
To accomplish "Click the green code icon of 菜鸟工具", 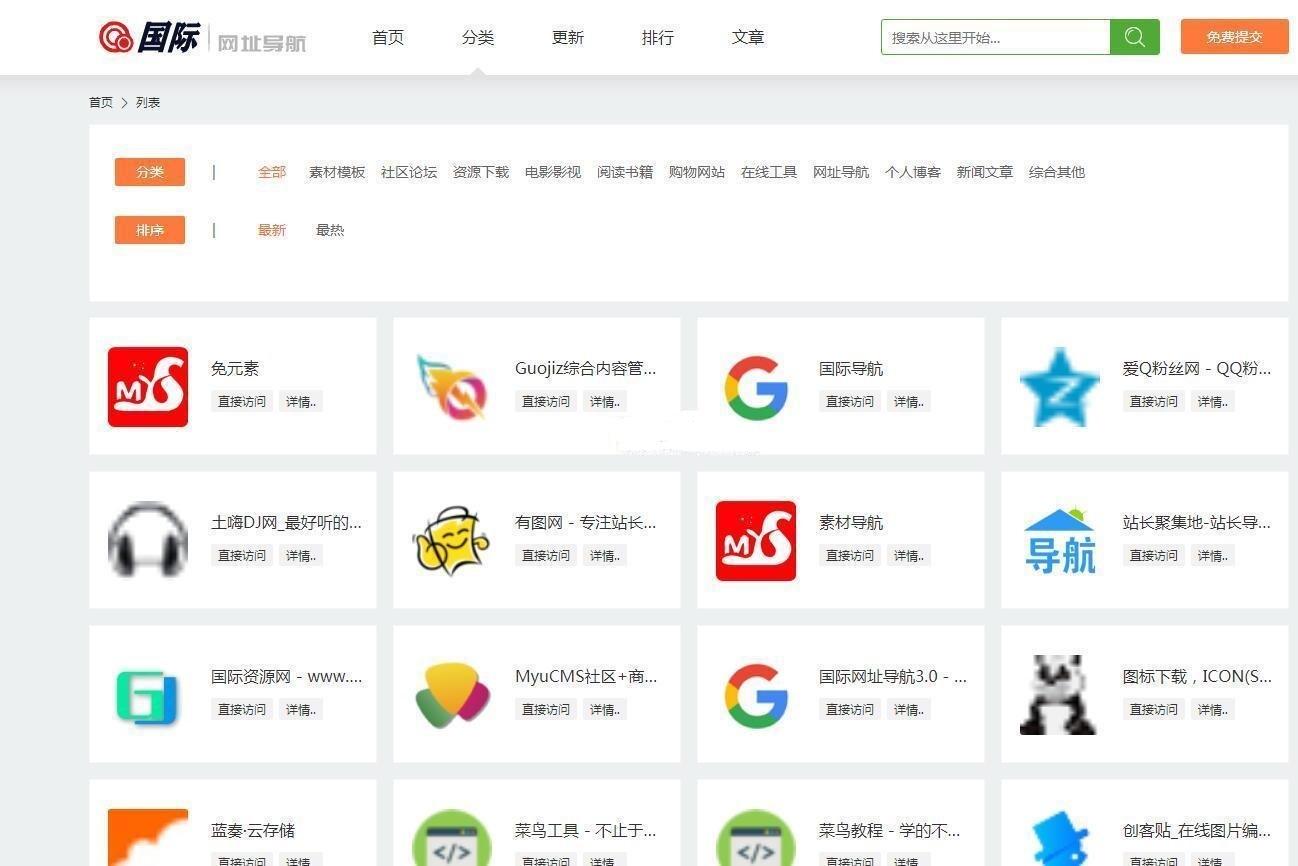I will click(x=451, y=840).
